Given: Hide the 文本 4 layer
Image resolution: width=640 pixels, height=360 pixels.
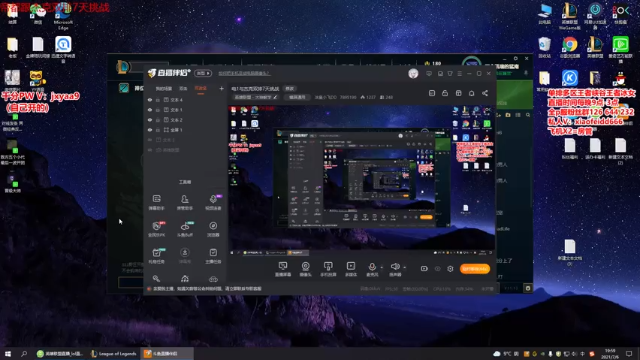Looking at the screenshot, I should click(x=150, y=100).
